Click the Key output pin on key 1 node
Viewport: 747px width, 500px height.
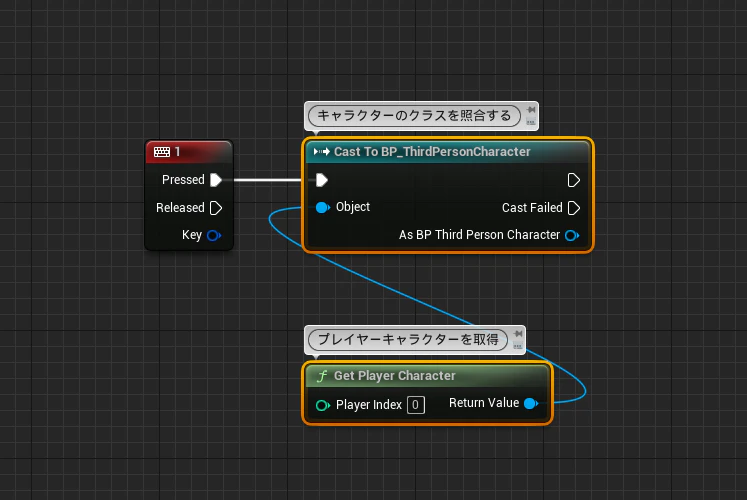point(214,235)
